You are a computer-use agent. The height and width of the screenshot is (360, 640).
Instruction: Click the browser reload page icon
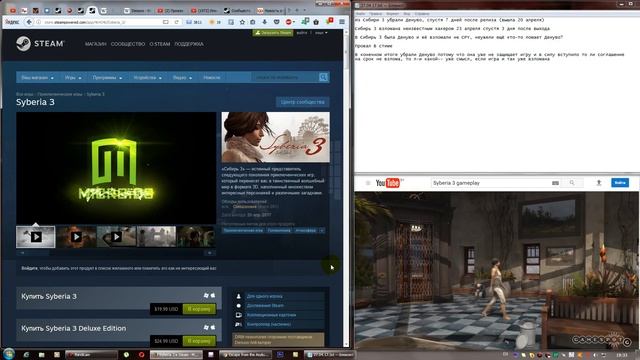coord(176,22)
